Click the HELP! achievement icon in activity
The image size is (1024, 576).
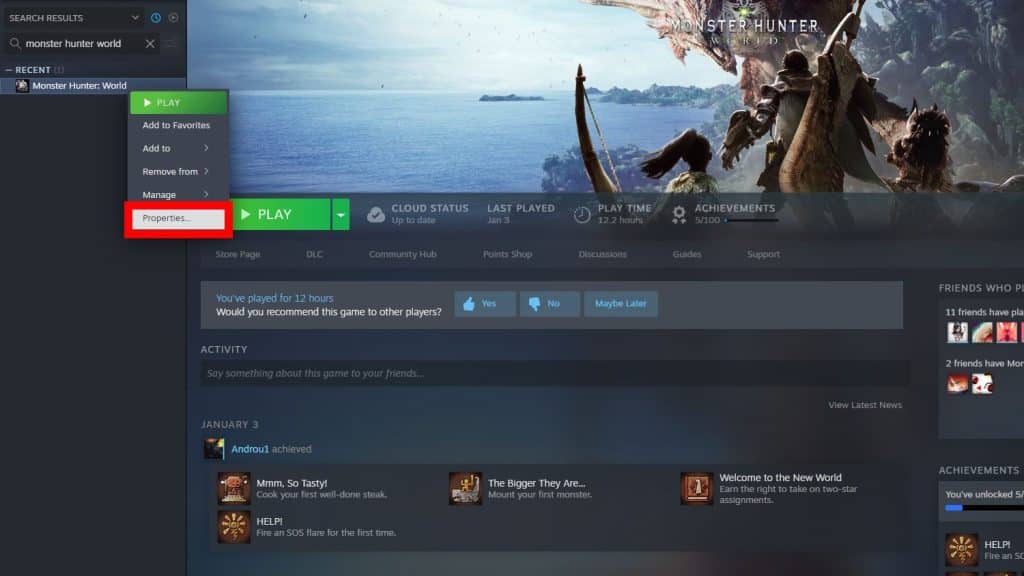(x=234, y=526)
